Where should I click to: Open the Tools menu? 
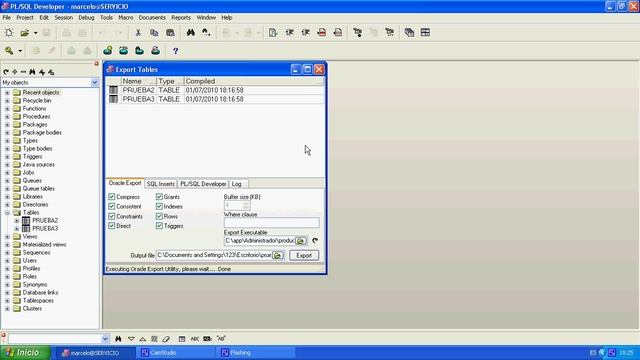pyautogui.click(x=106, y=18)
